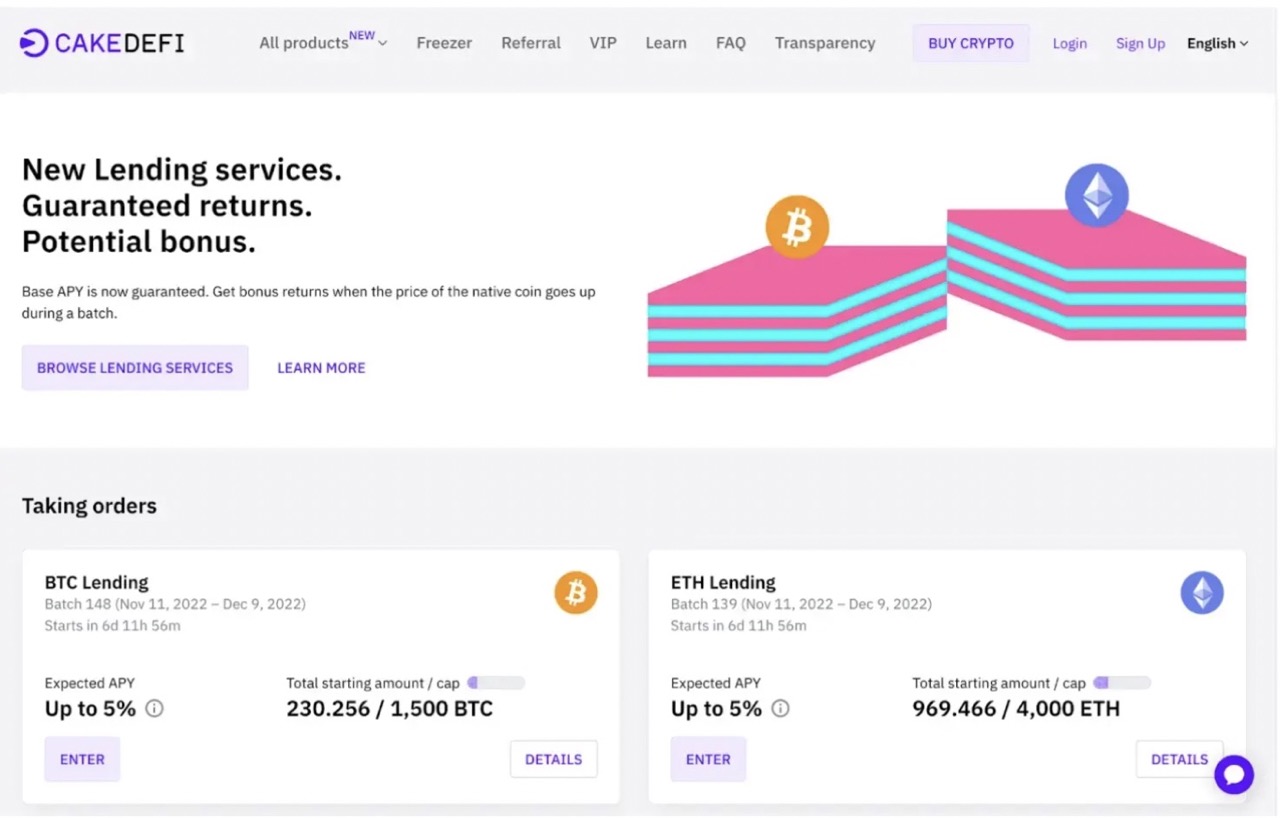Click the BUY CRYPTO button
Screen dimensions: 1280x818
(x=971, y=43)
